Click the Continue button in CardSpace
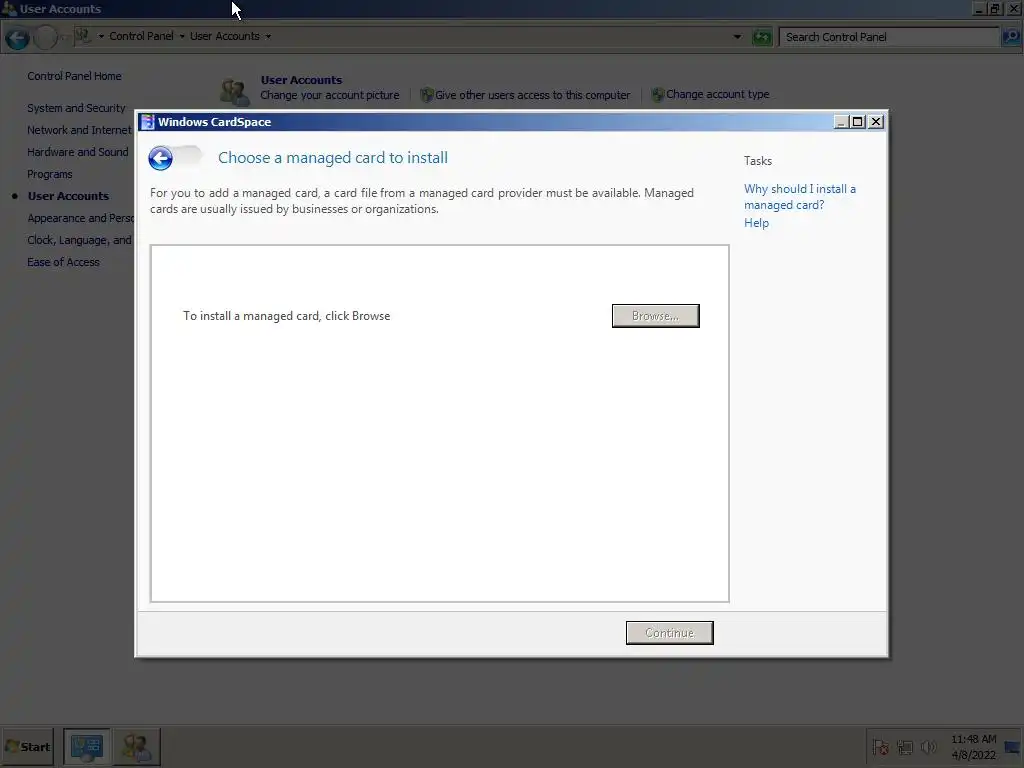1024x768 pixels. 669,633
